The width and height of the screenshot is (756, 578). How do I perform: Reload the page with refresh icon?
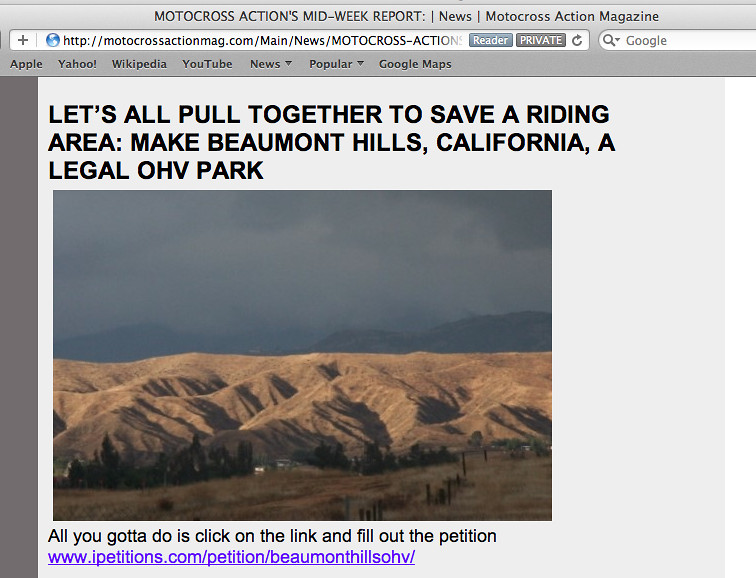click(577, 40)
